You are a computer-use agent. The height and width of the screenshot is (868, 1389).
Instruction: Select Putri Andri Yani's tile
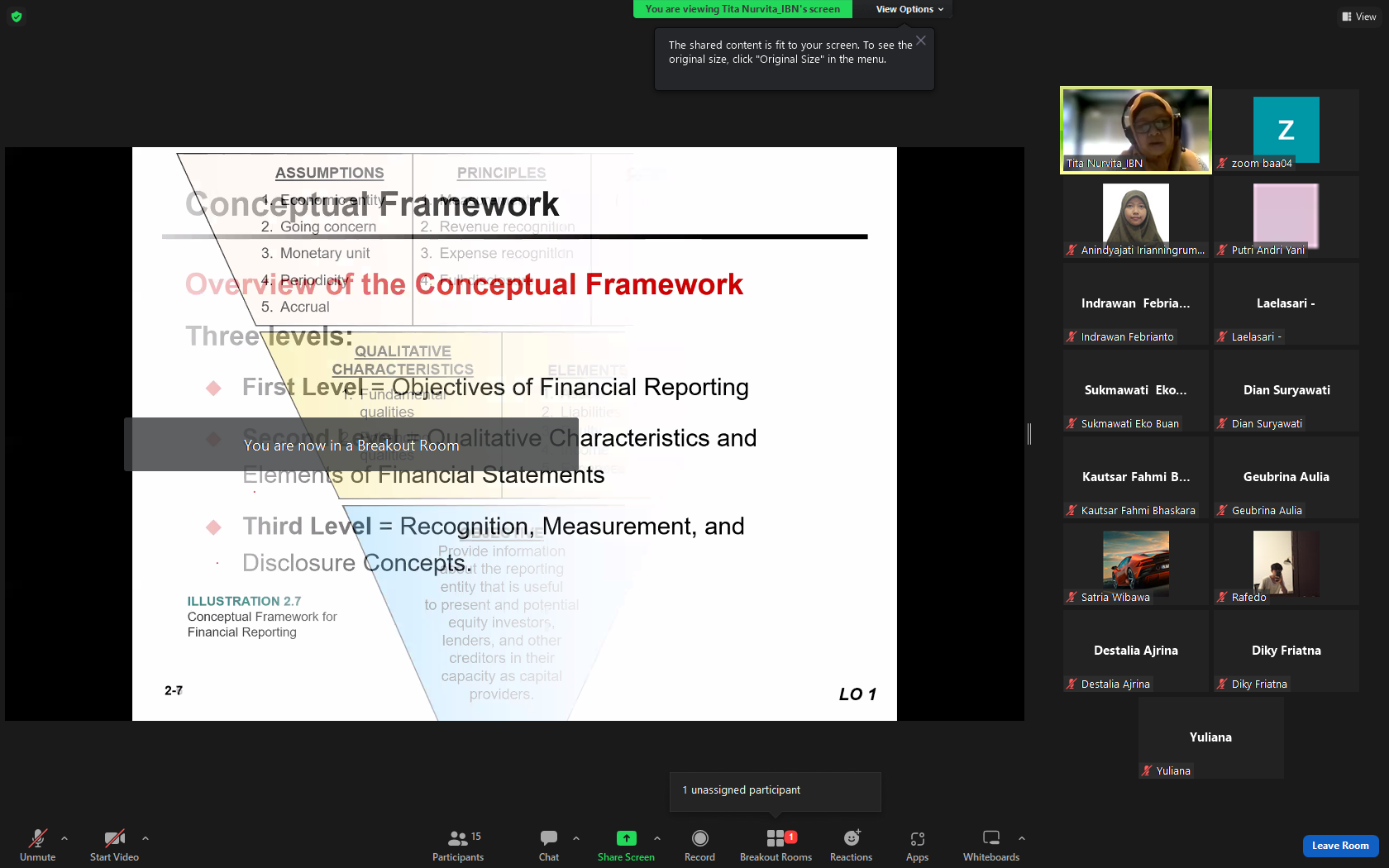pos(1286,217)
